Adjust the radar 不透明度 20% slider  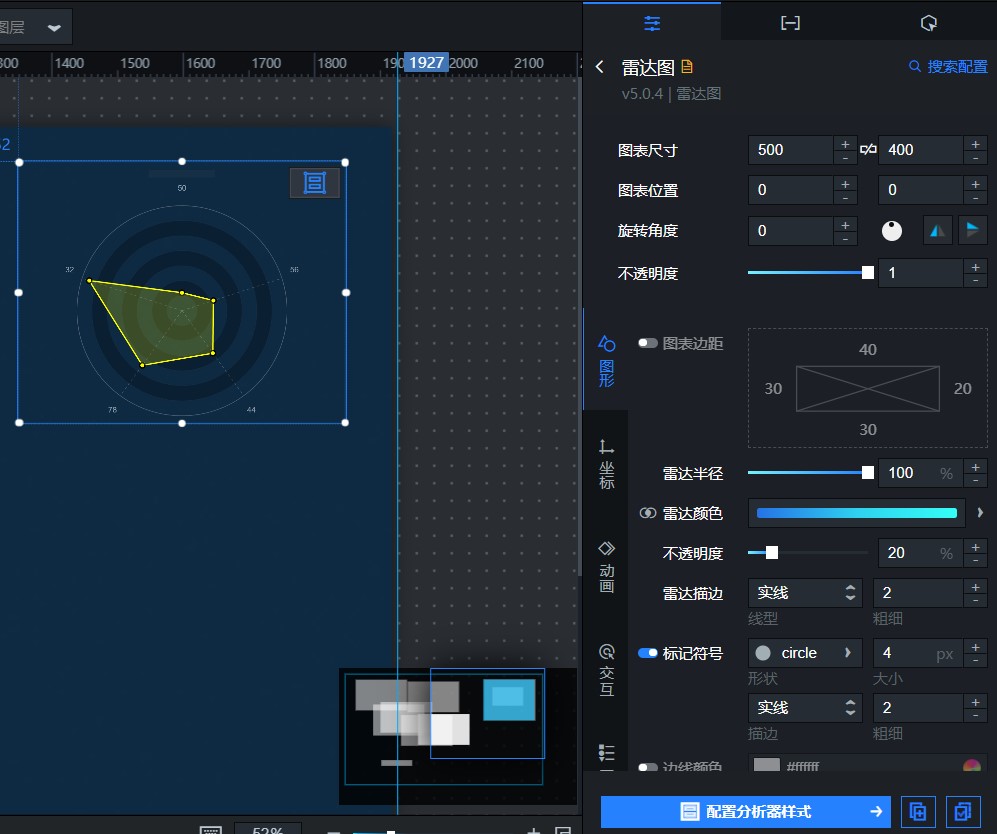click(x=808, y=552)
